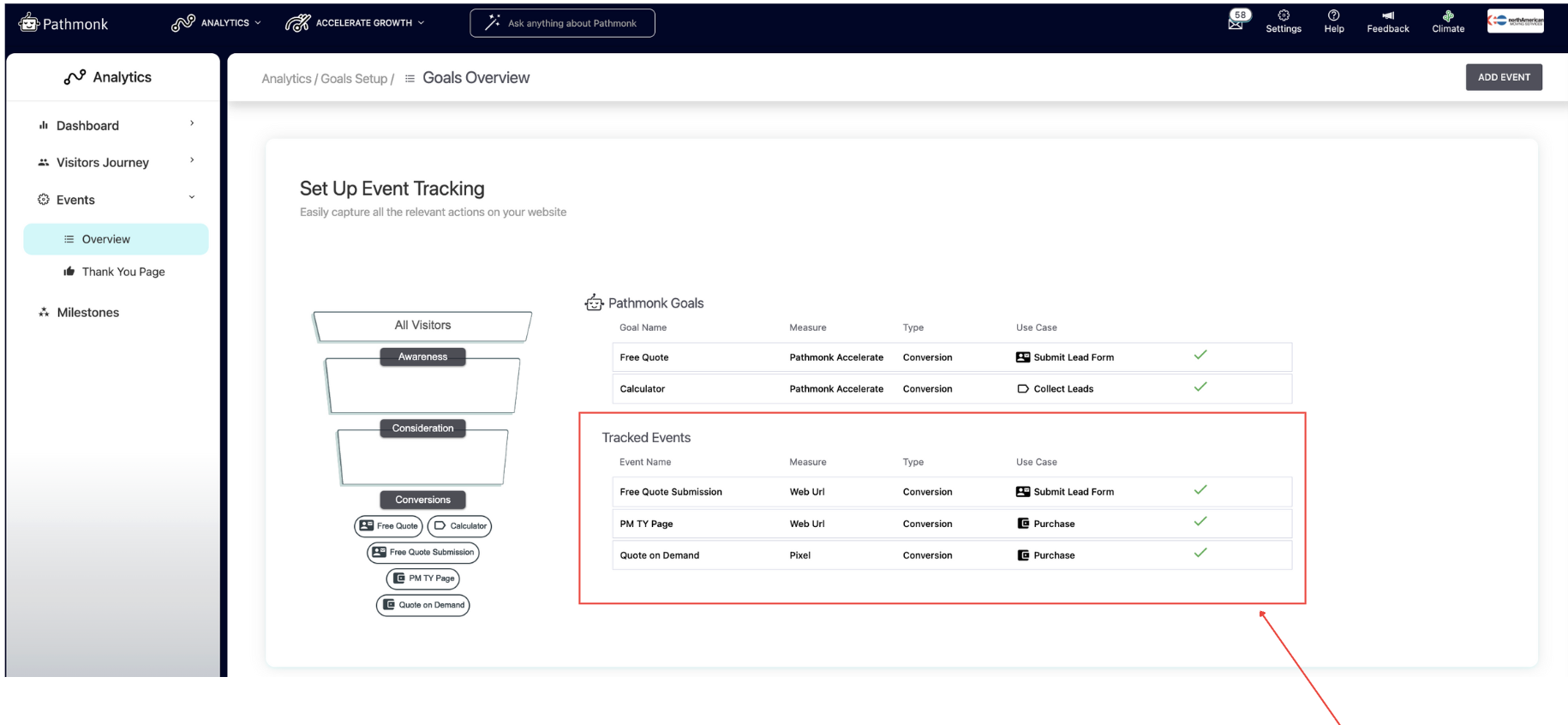Click the magic wand icon in the Ask box

(493, 23)
